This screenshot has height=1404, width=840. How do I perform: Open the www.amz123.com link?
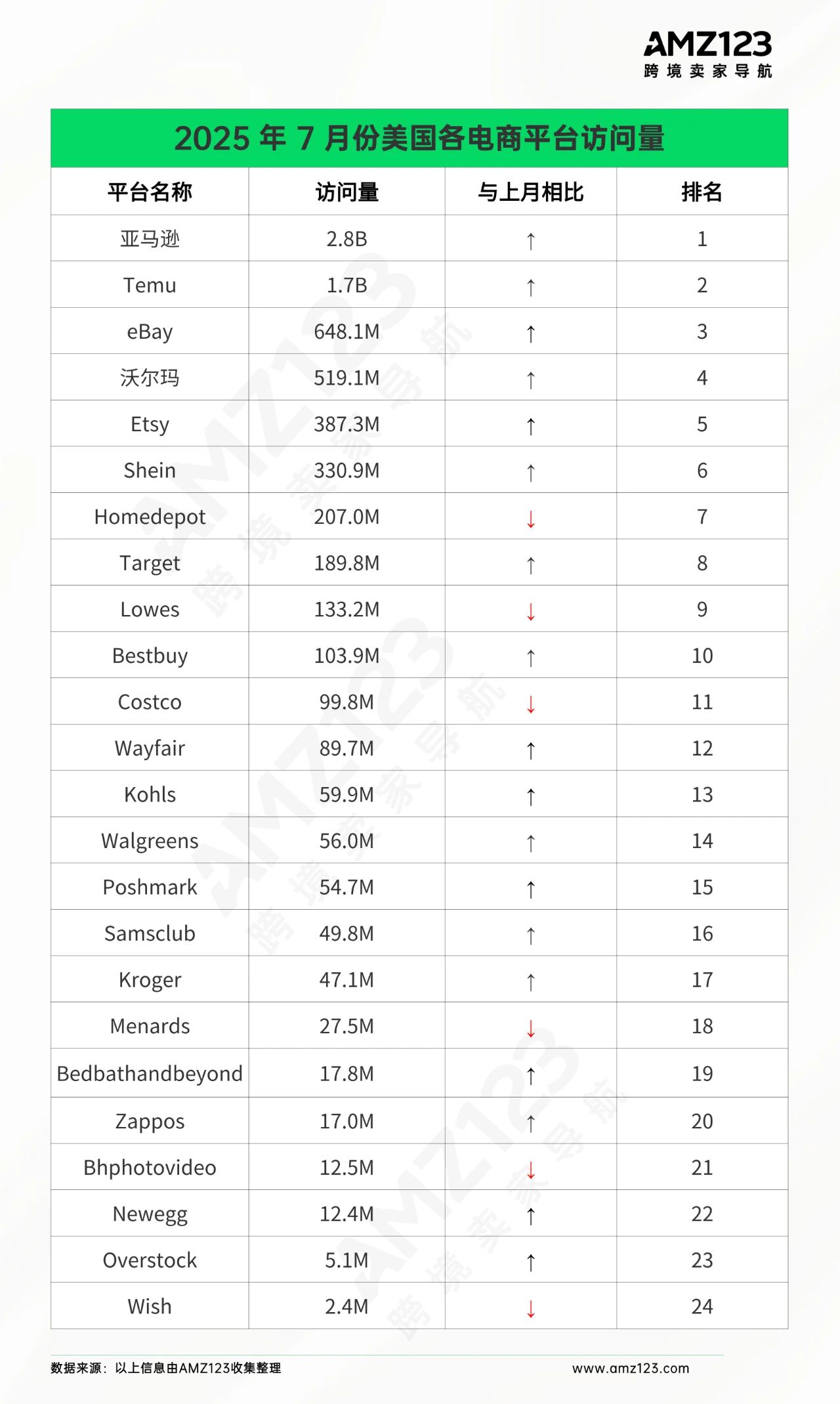click(x=630, y=1368)
